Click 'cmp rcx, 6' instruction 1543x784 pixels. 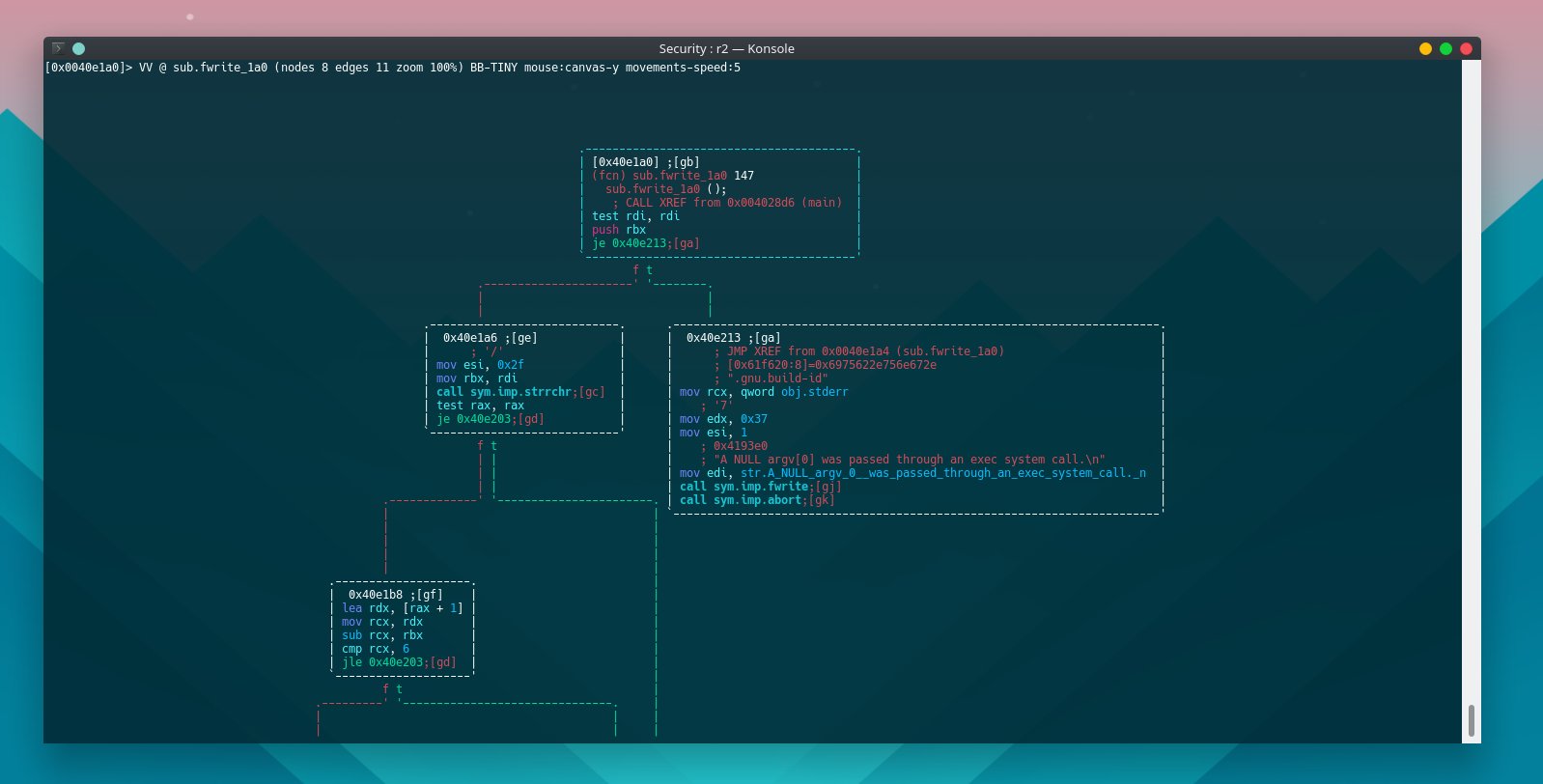click(376, 649)
